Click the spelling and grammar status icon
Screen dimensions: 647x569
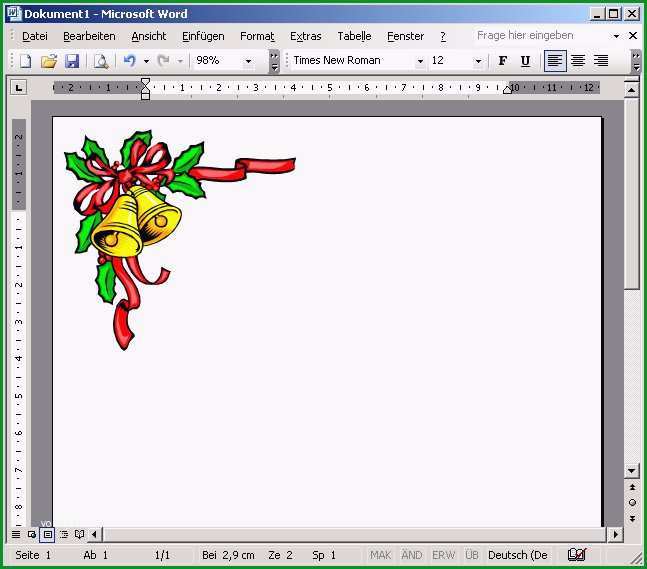(577, 555)
